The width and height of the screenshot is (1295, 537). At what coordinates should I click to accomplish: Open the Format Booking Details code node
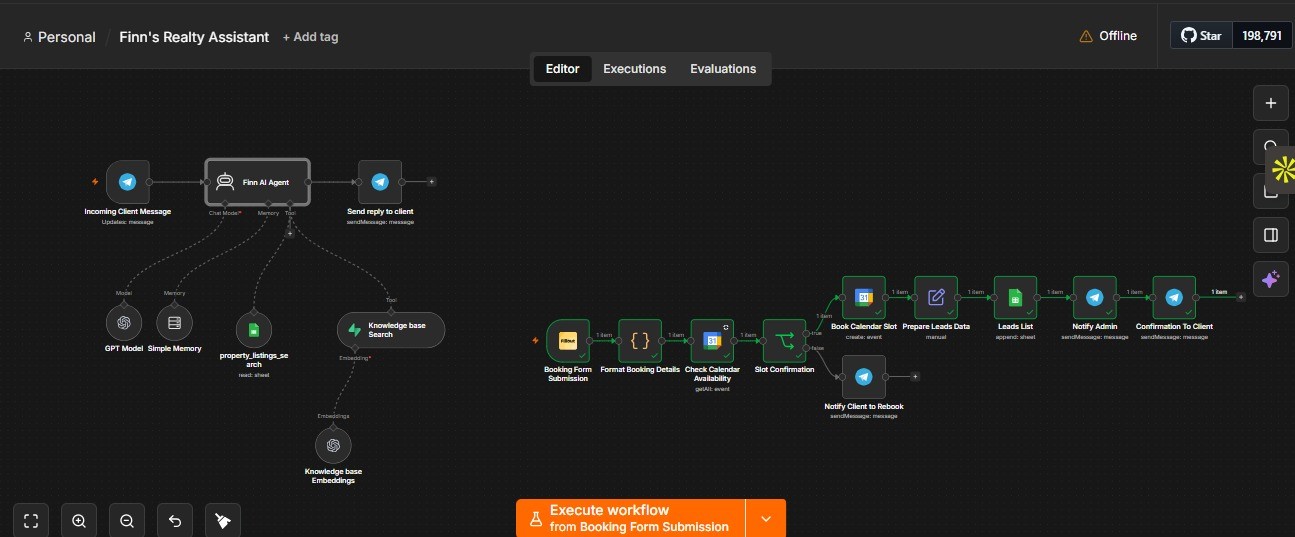pyautogui.click(x=640, y=341)
